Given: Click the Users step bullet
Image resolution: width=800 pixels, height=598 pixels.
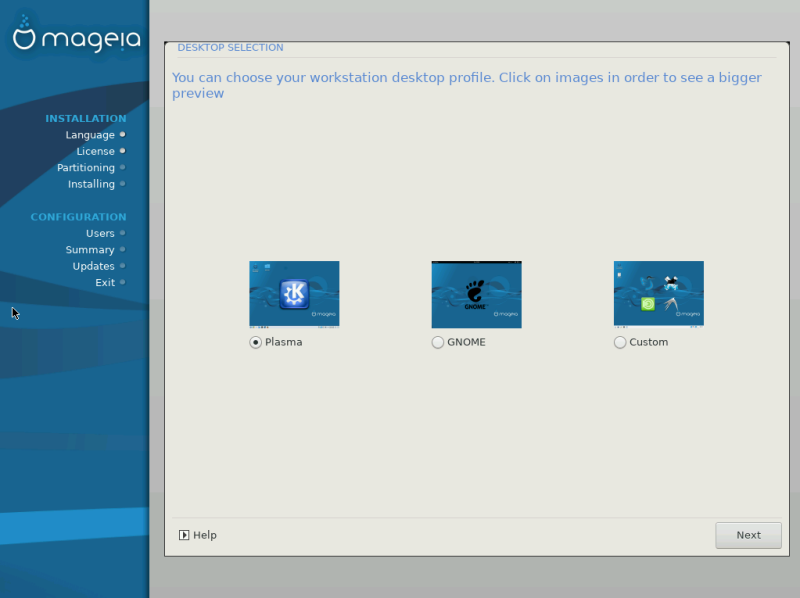Looking at the screenshot, I should click(x=122, y=233).
